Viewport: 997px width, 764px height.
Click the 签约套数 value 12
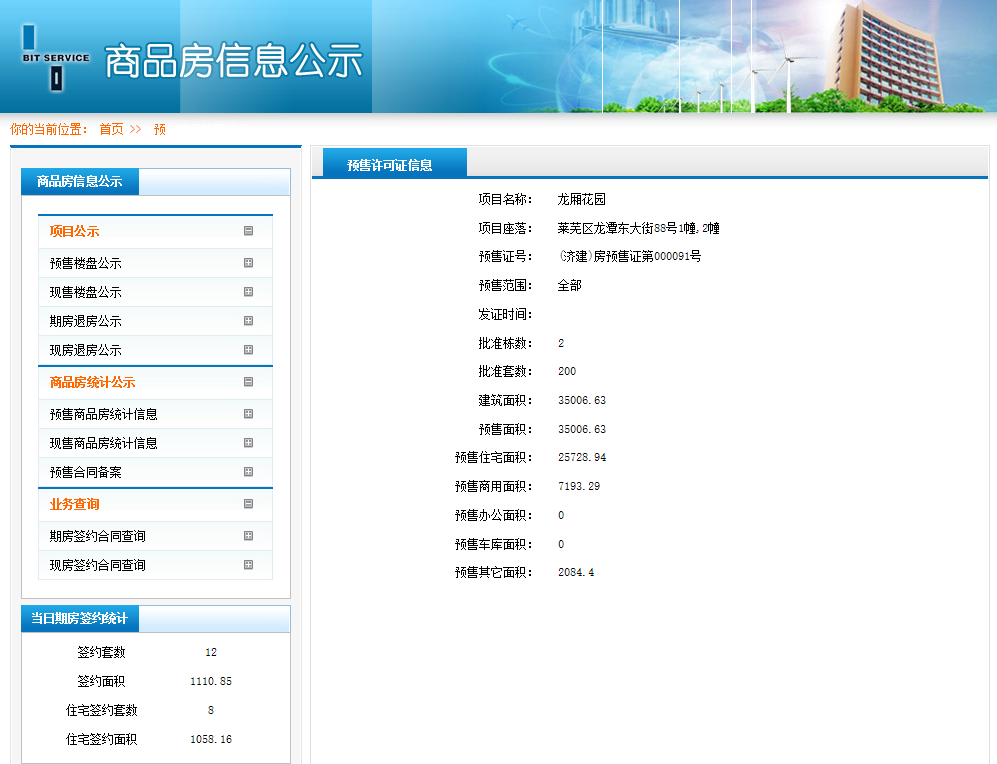(211, 653)
